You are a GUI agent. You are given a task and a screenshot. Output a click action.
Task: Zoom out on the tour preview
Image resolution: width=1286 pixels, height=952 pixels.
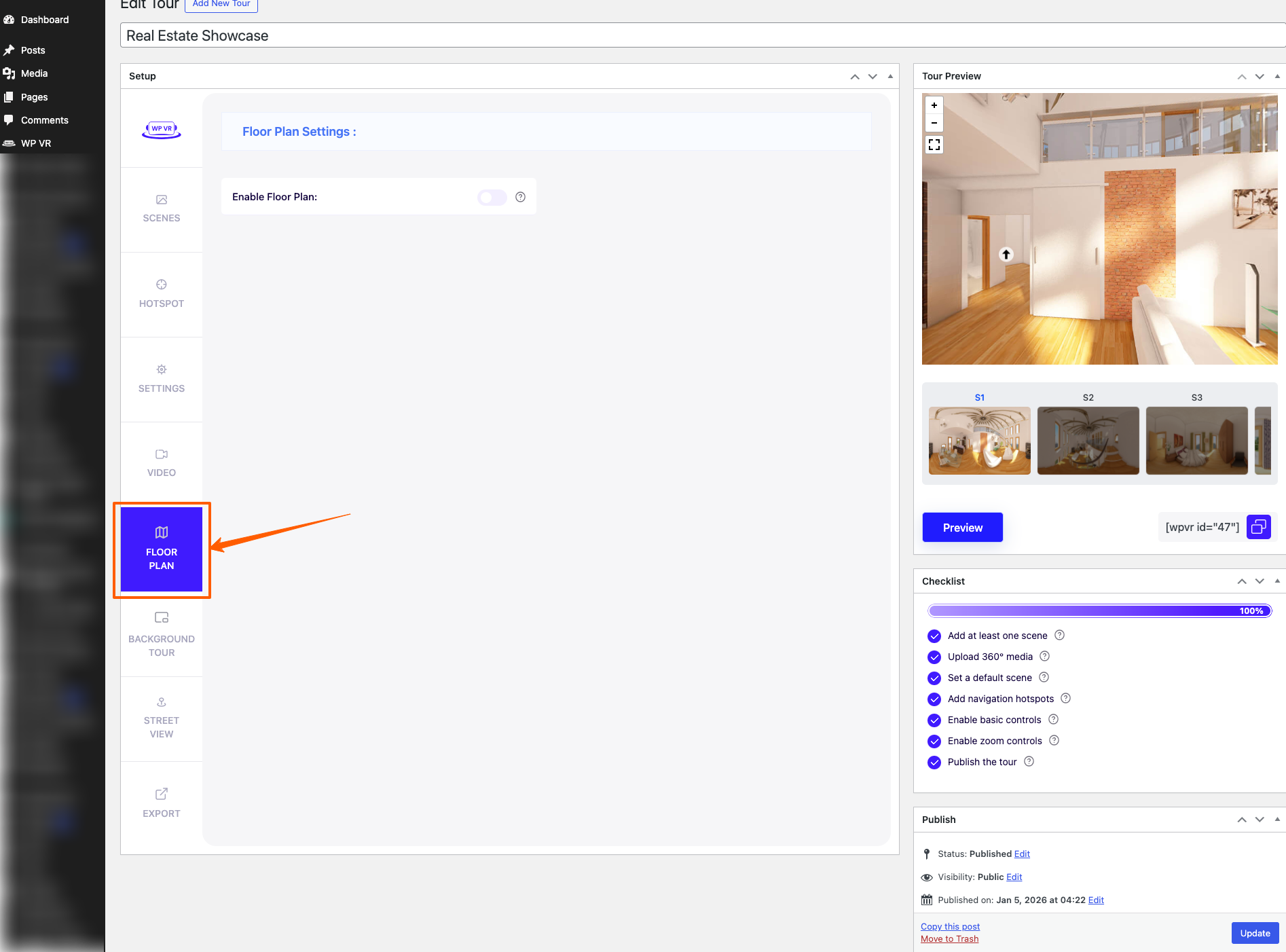(934, 123)
